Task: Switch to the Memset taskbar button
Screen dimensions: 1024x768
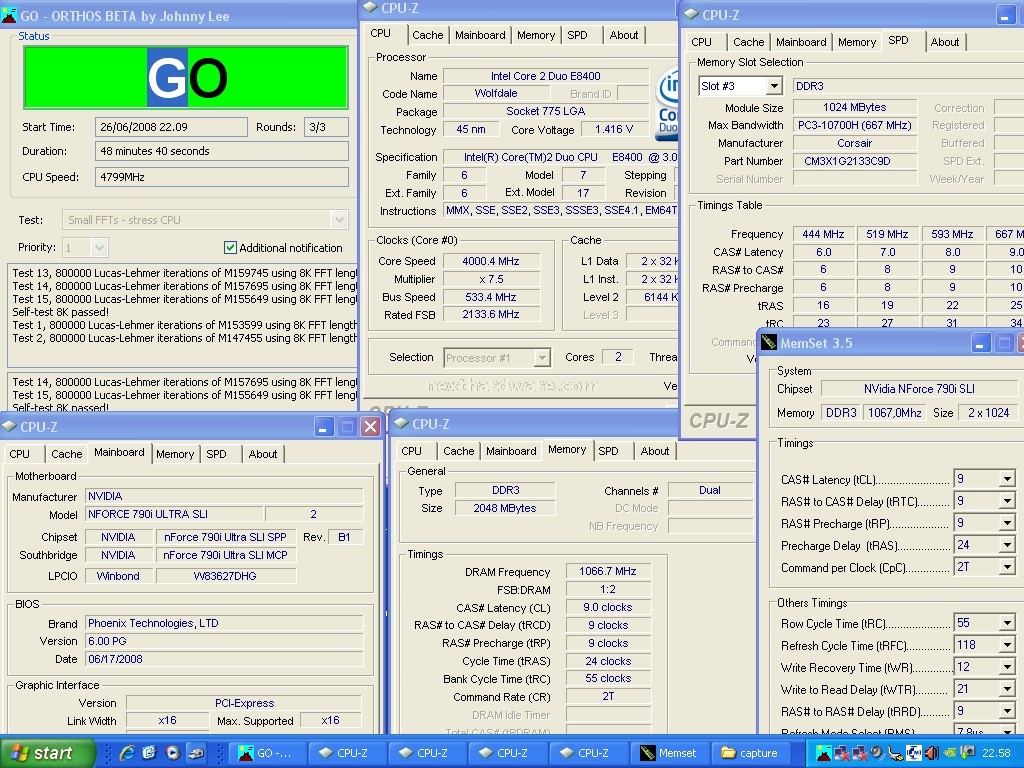Action: click(669, 753)
